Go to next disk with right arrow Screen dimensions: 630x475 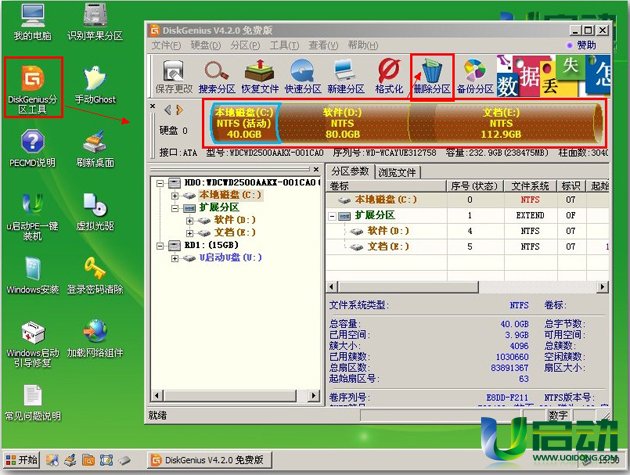[180, 109]
